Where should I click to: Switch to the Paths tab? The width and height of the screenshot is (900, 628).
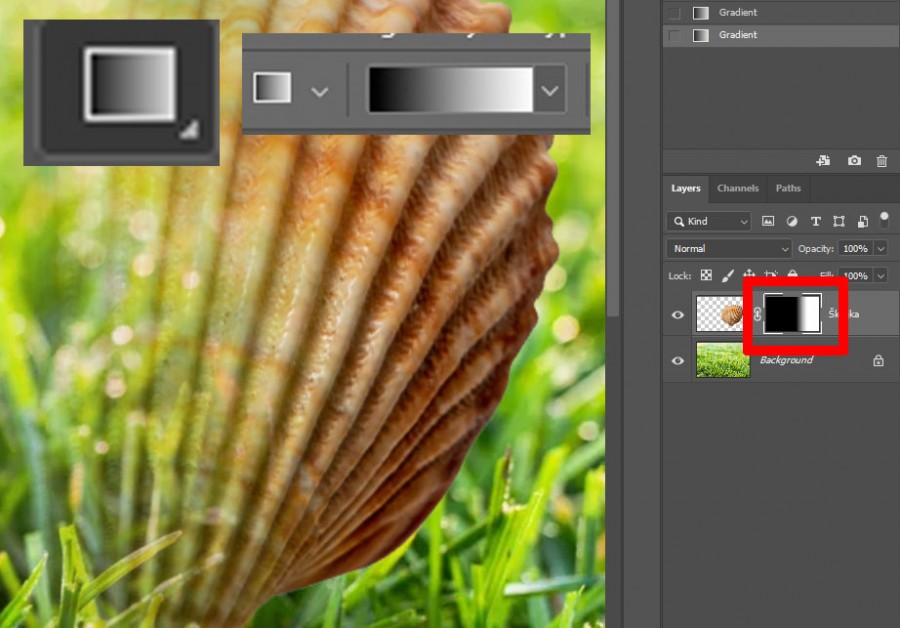[788, 188]
